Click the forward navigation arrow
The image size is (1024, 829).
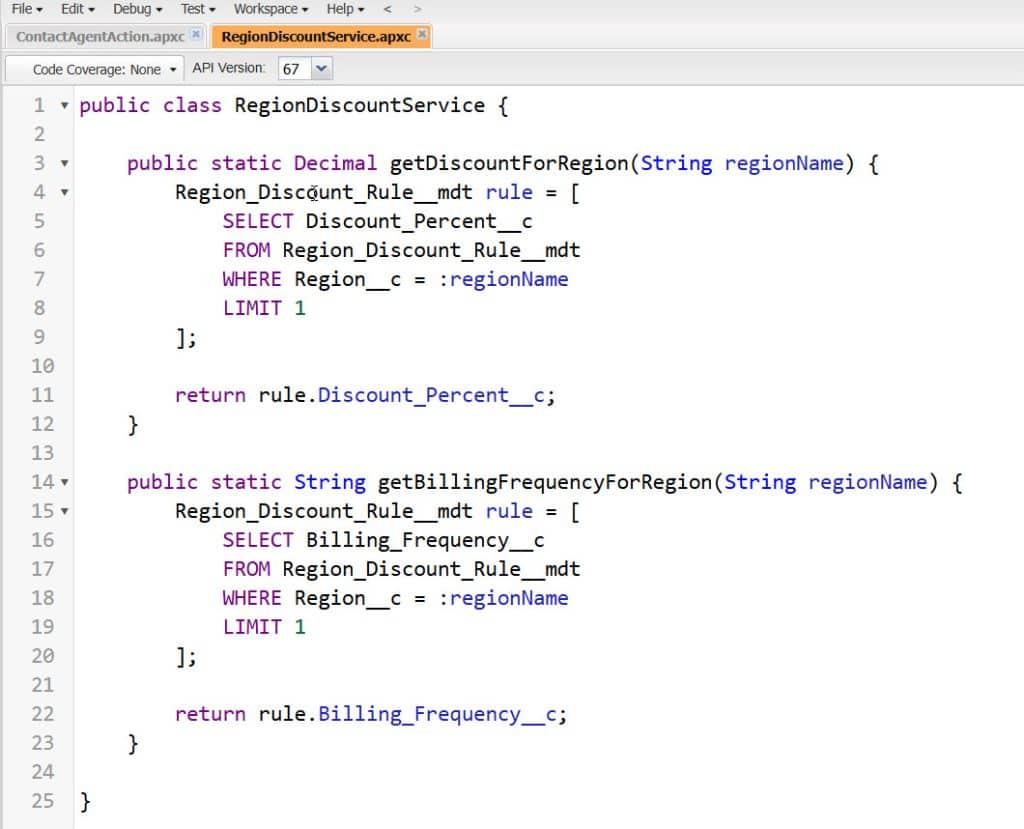[x=417, y=9]
